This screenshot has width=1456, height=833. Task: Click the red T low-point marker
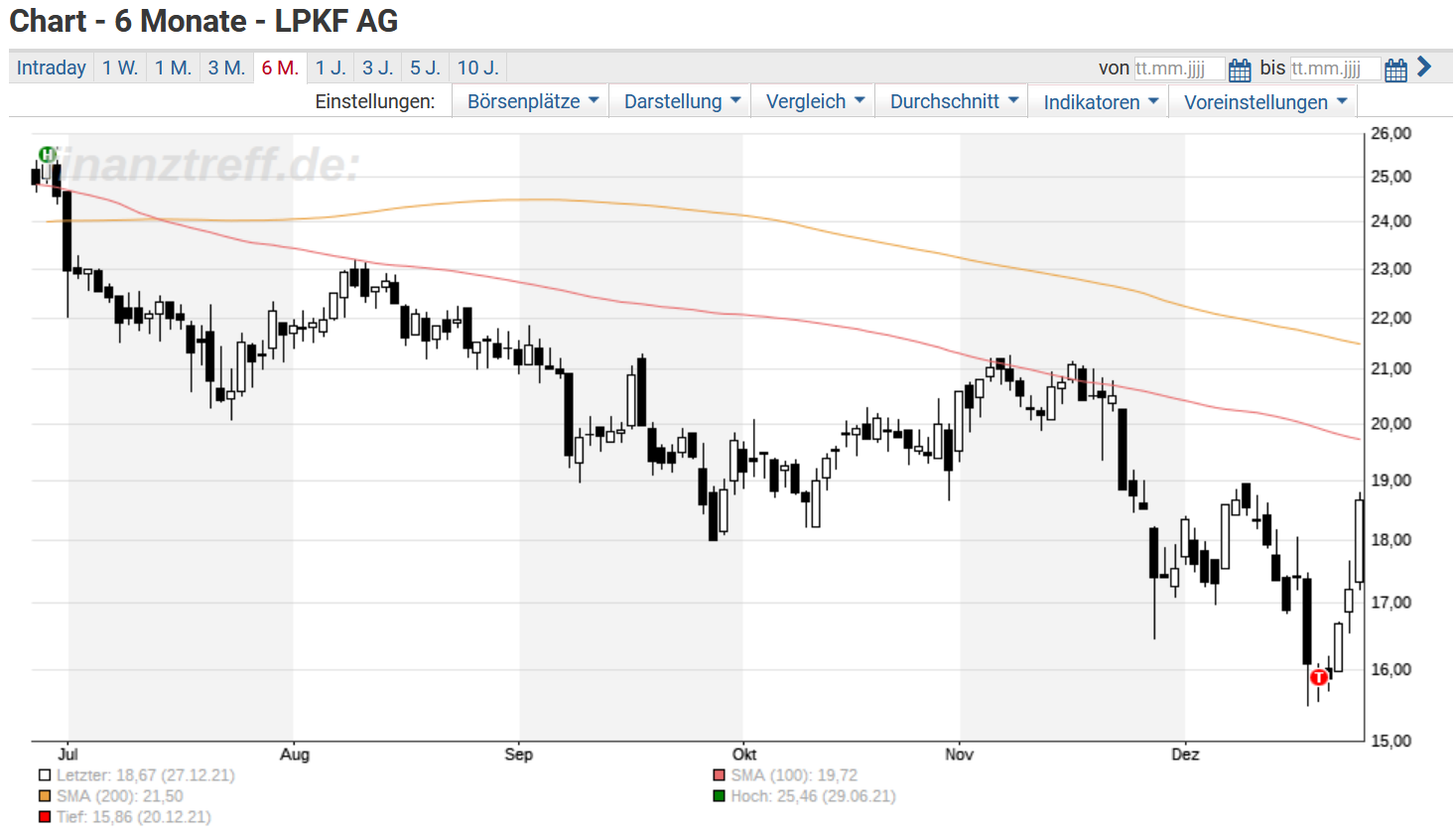[1318, 677]
